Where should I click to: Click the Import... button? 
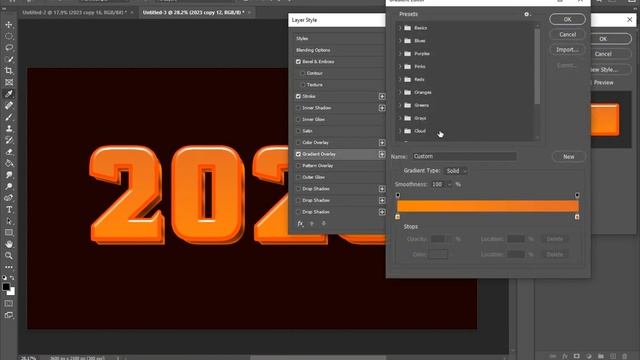567,50
